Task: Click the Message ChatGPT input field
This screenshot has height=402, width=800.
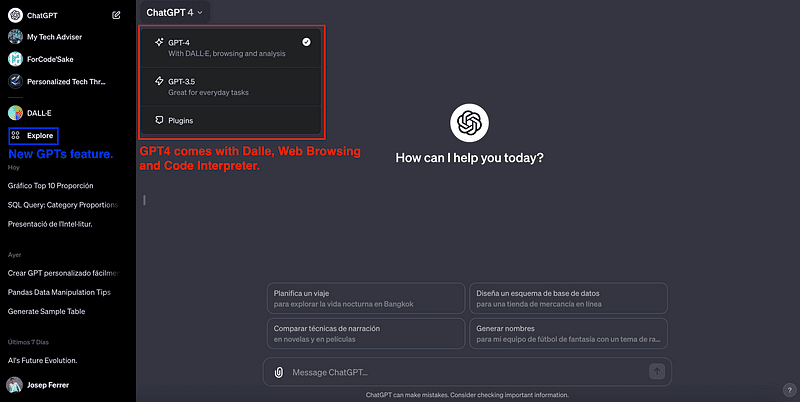Action: click(467, 372)
